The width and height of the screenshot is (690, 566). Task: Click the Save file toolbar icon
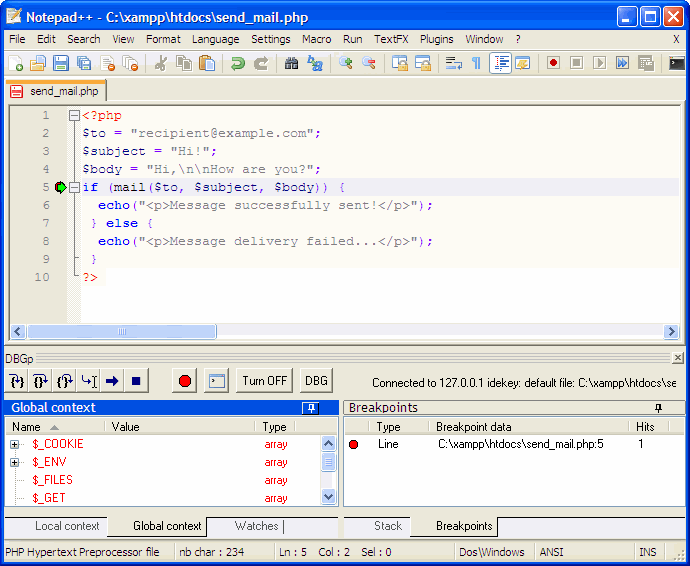(x=61, y=63)
